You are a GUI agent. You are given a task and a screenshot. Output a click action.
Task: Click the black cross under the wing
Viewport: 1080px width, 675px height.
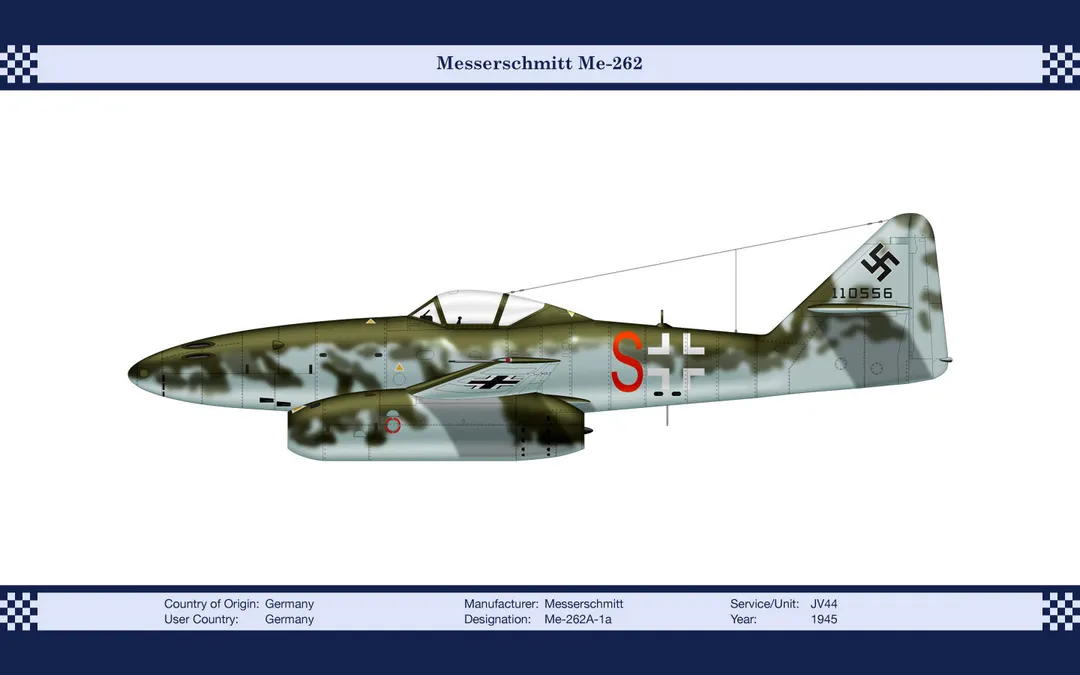point(493,382)
